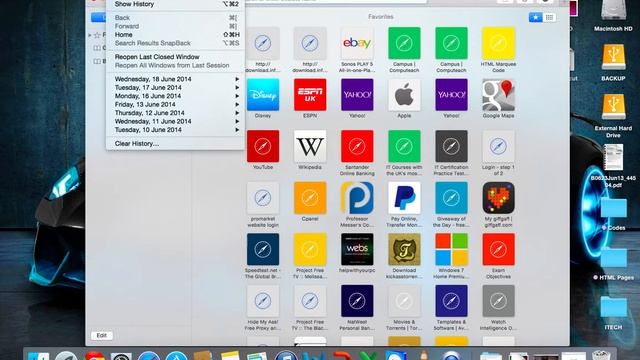Choose Search Results SnapBack menu item

(x=175, y=43)
